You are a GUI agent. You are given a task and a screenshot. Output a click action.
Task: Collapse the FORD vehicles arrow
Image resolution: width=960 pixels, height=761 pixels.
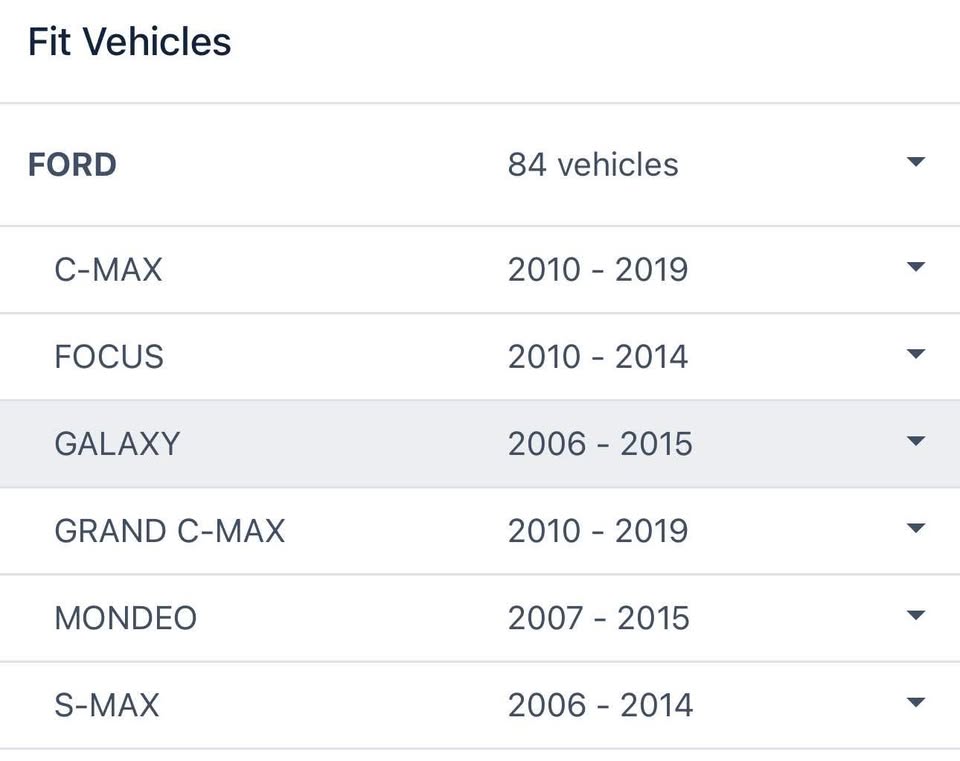pos(915,162)
